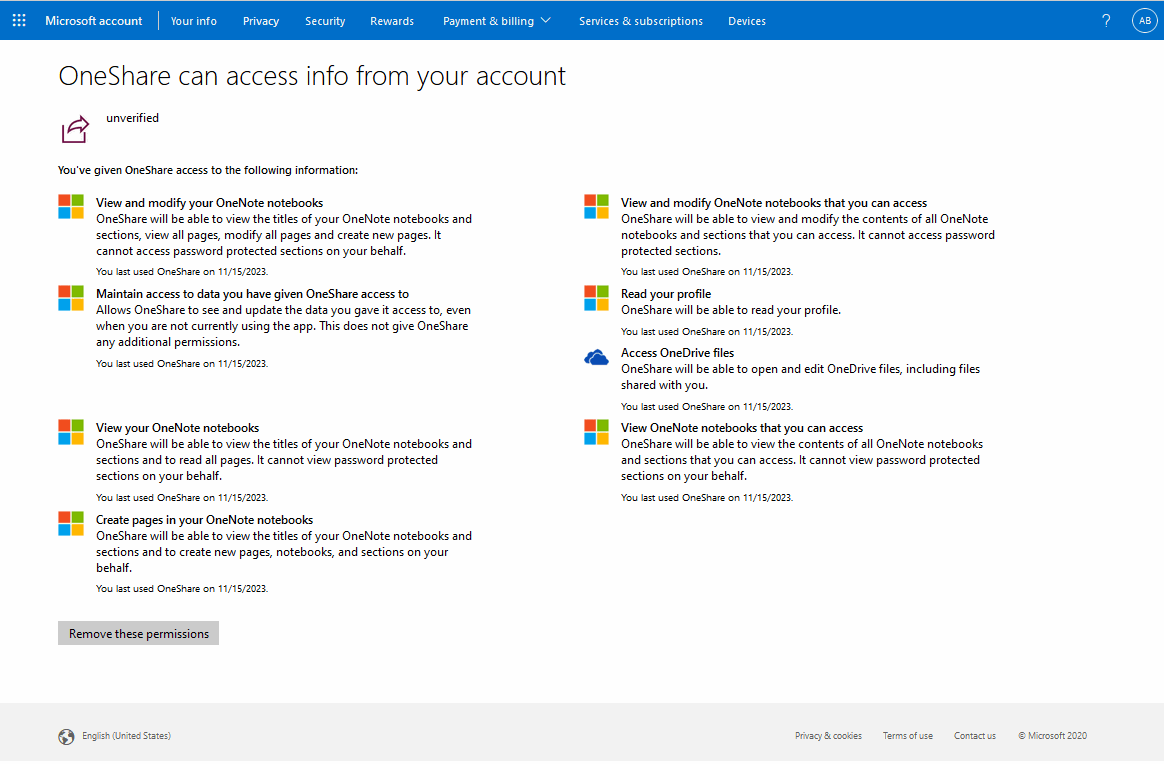1164x764 pixels.
Task: Click the 'unverified' label
Action: point(132,118)
